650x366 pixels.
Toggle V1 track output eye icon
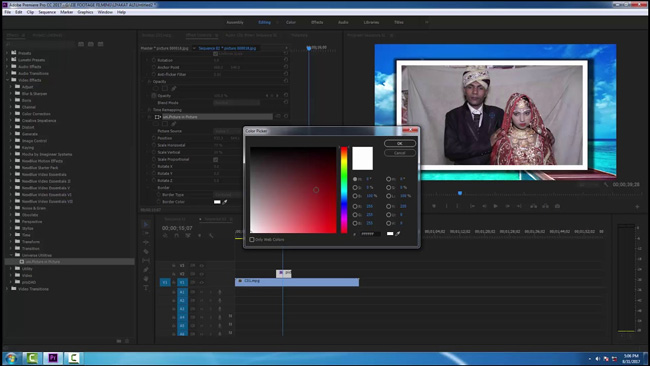tap(201, 282)
